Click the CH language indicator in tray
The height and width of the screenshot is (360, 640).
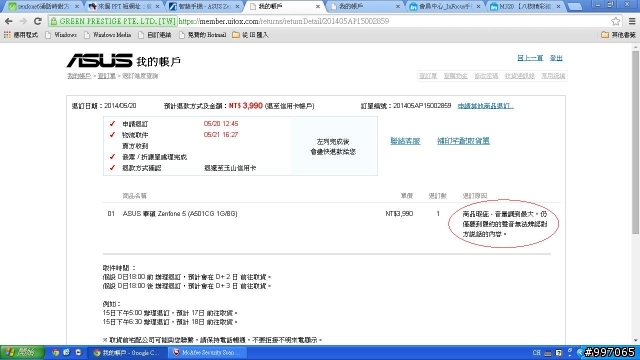pyautogui.click(x=537, y=353)
